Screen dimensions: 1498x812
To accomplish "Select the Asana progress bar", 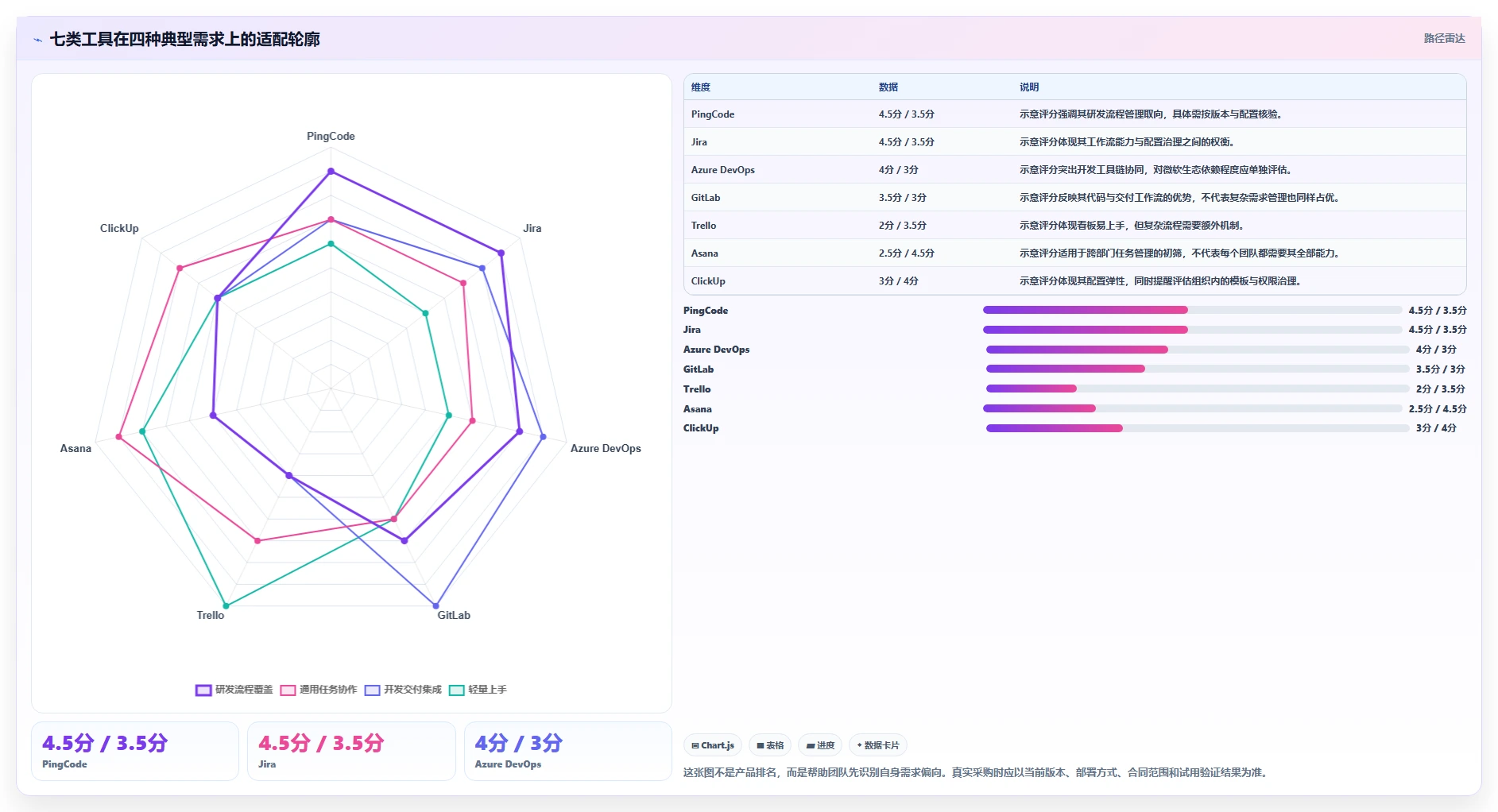I will (1192, 408).
